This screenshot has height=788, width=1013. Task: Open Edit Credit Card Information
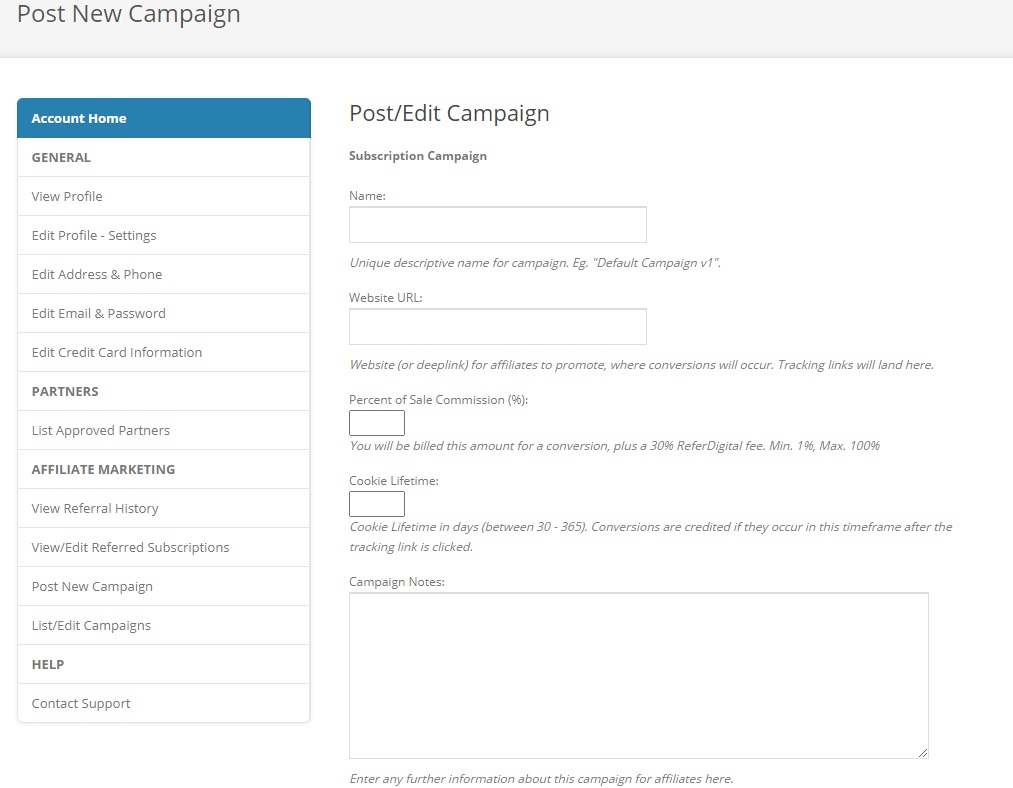point(163,352)
